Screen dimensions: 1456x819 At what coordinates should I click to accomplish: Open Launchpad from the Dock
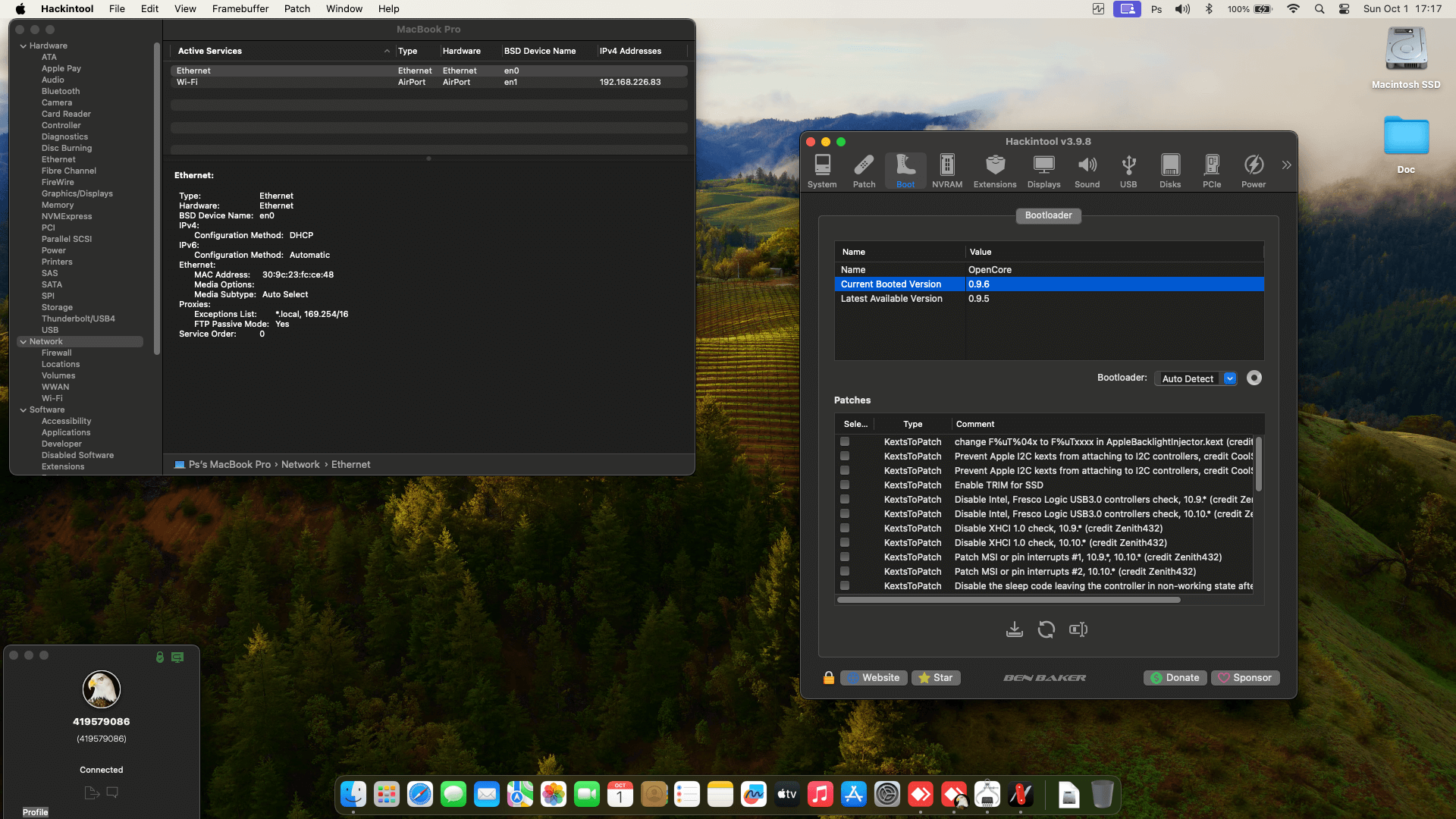[387, 794]
